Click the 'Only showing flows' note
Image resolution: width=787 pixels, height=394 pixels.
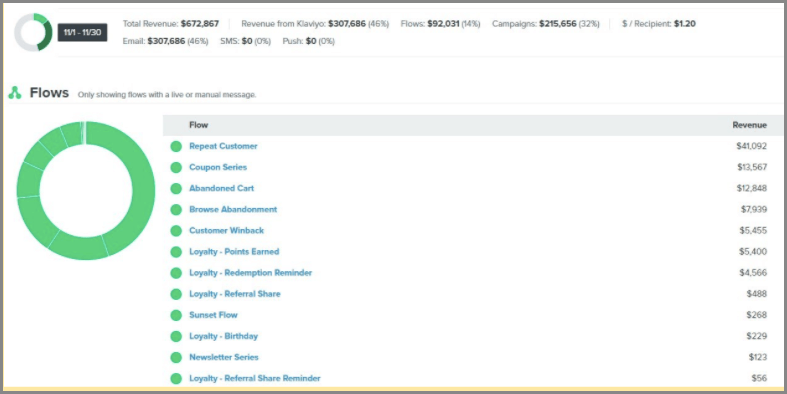pyautogui.click(x=167, y=95)
